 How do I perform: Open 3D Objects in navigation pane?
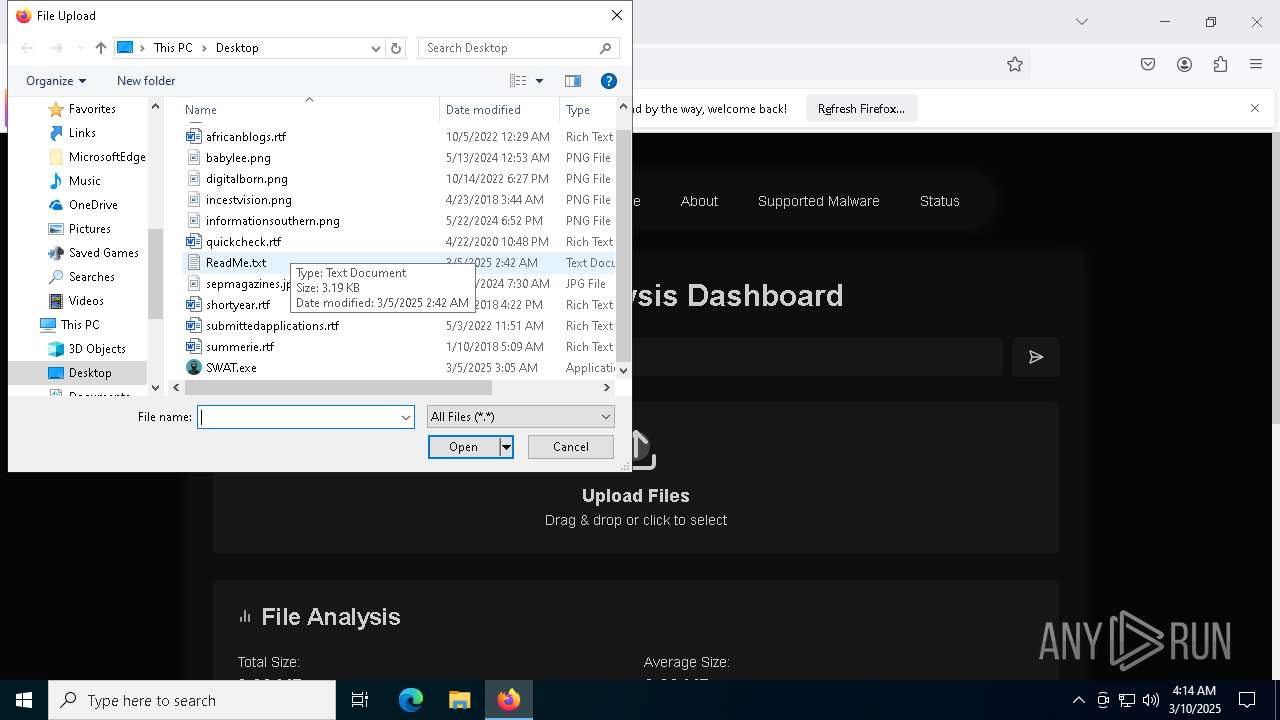(x=97, y=349)
